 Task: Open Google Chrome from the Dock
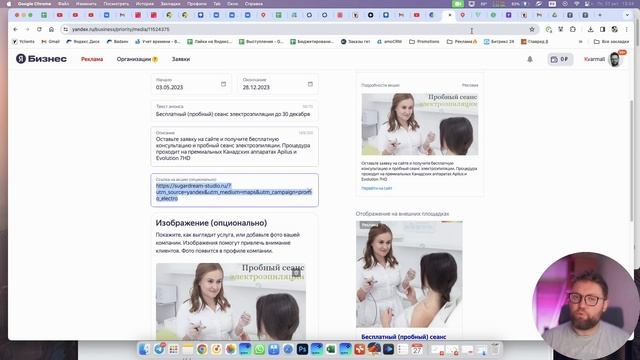(202, 349)
